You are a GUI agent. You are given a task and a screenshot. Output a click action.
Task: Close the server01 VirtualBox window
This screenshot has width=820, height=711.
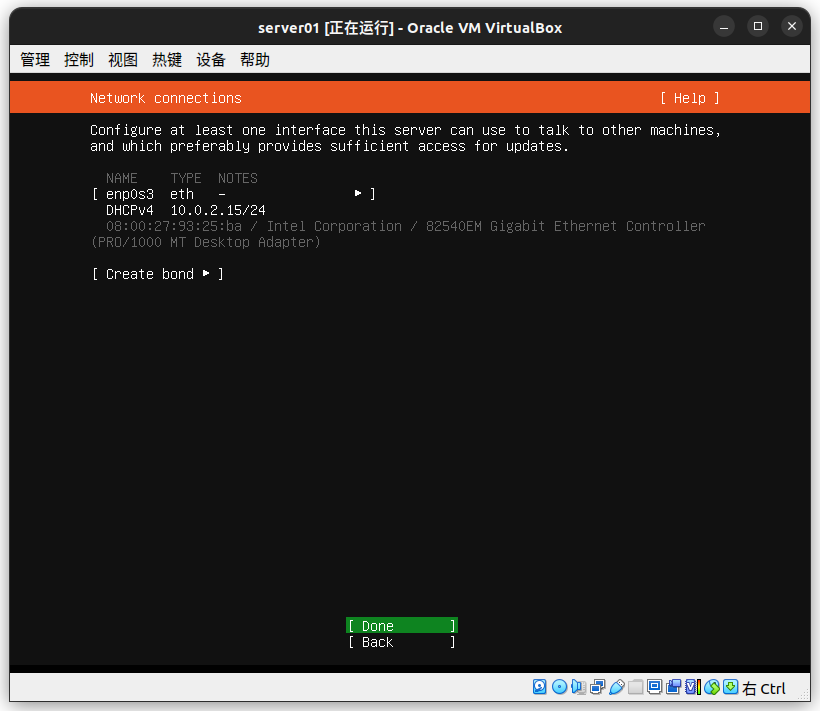792,26
